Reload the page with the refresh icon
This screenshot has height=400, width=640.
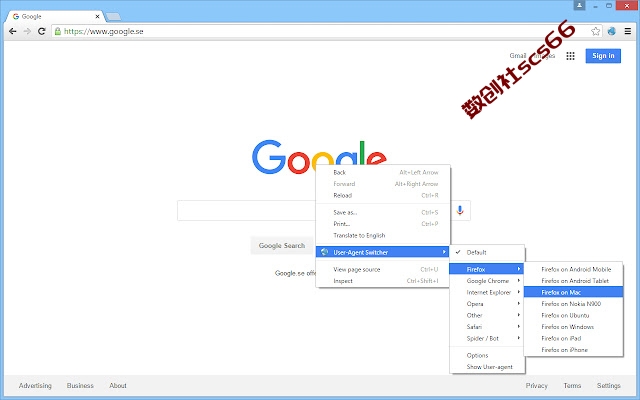(41, 31)
